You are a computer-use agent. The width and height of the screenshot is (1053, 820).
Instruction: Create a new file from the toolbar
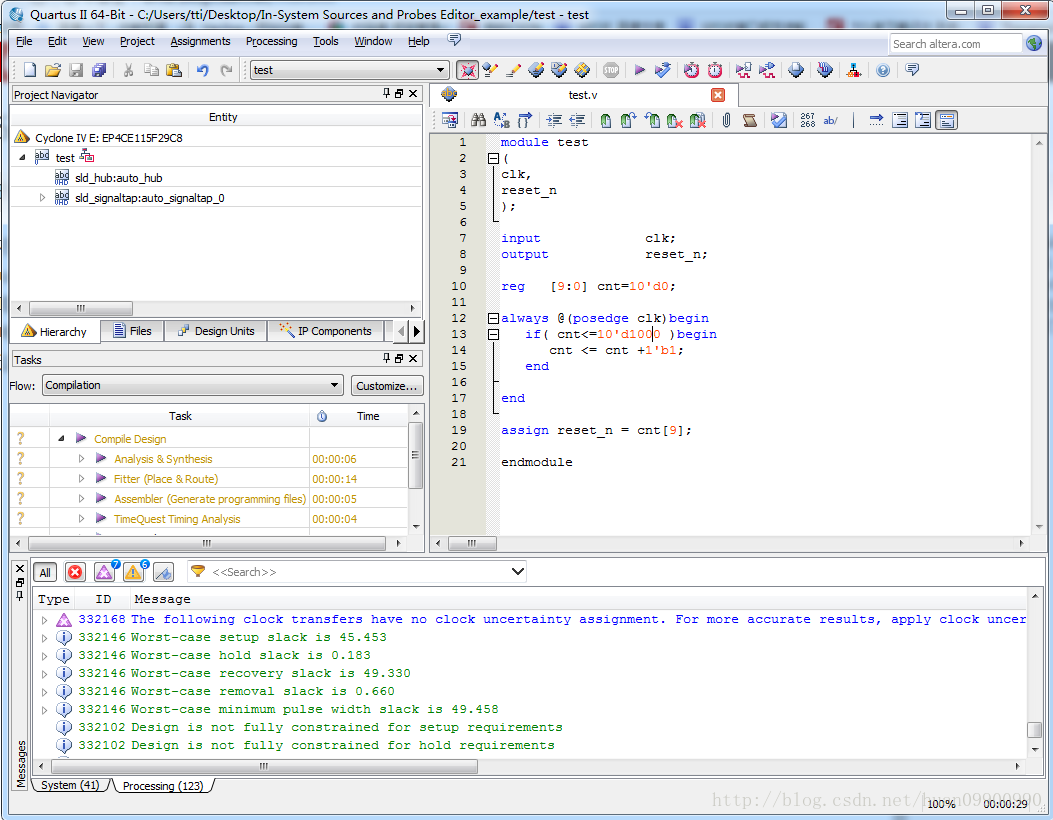coord(30,70)
